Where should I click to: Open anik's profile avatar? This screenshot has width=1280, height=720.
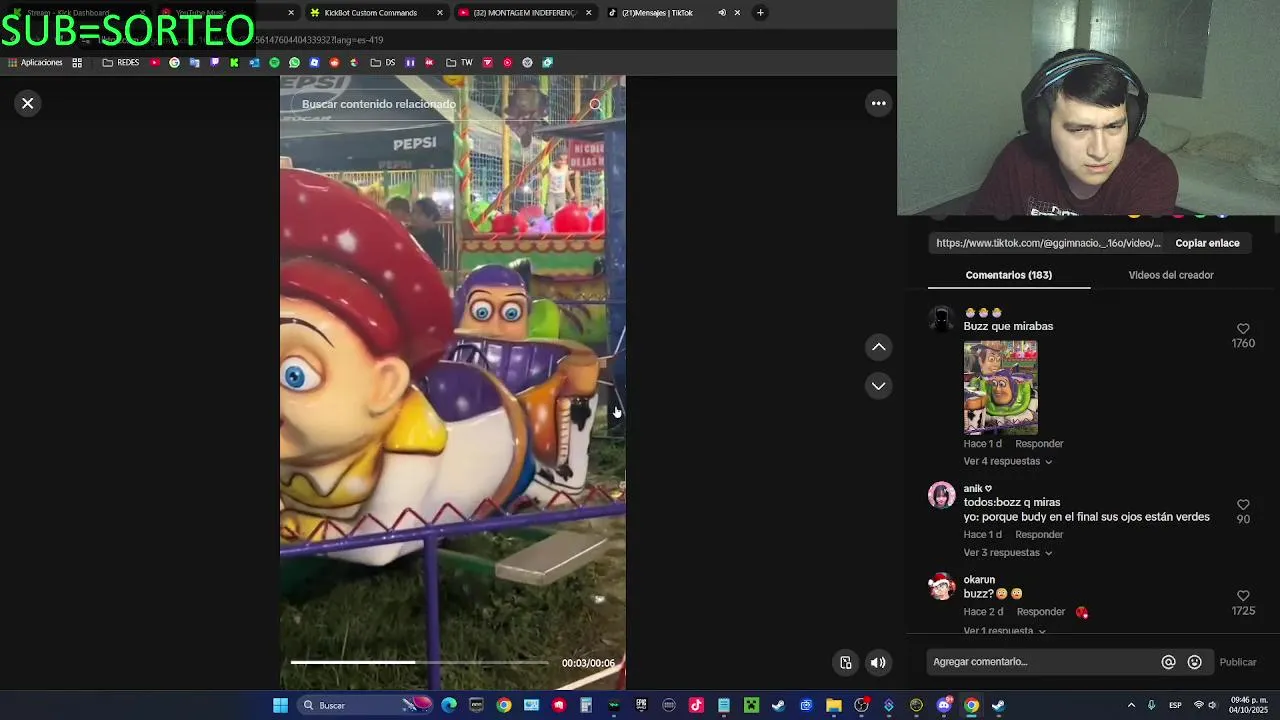pyautogui.click(x=941, y=495)
